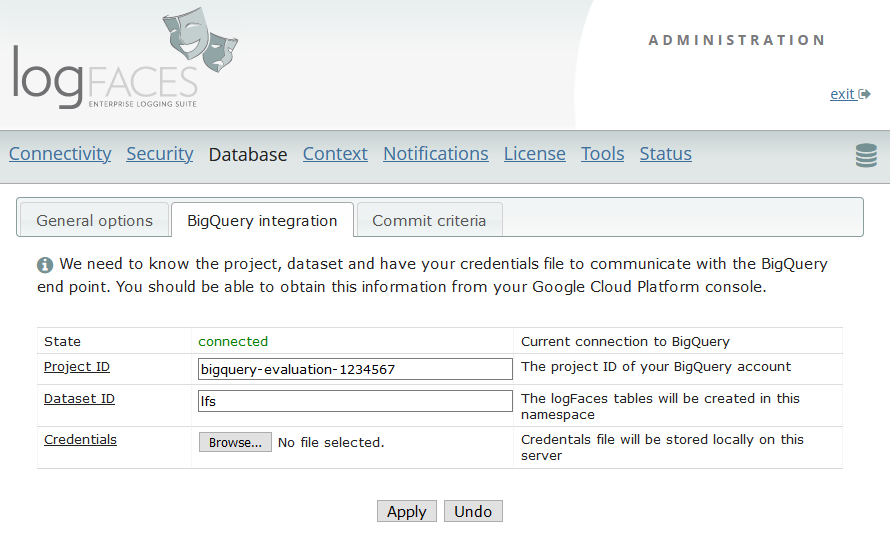View the Status section

point(666,154)
